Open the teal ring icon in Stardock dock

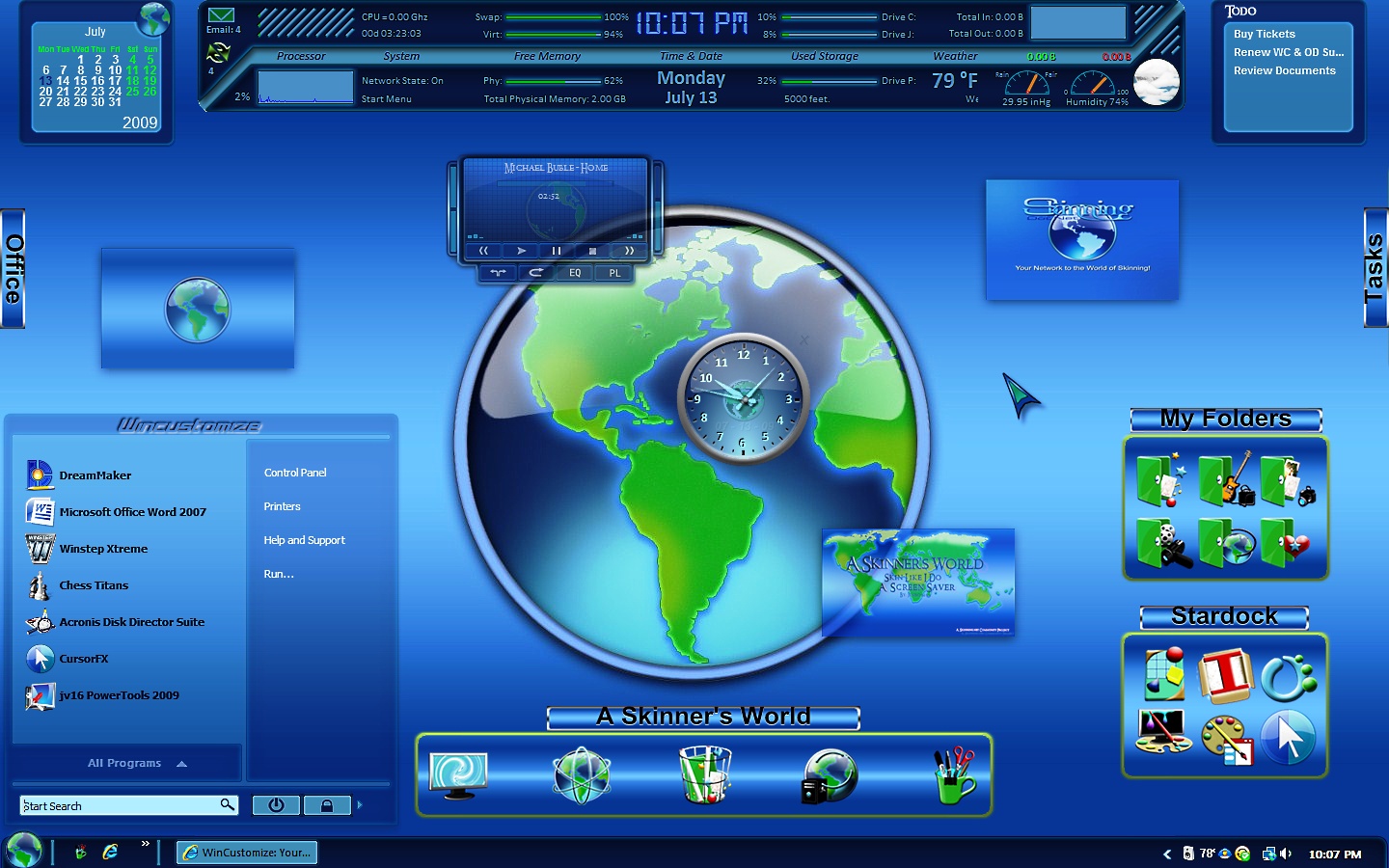(x=1289, y=676)
